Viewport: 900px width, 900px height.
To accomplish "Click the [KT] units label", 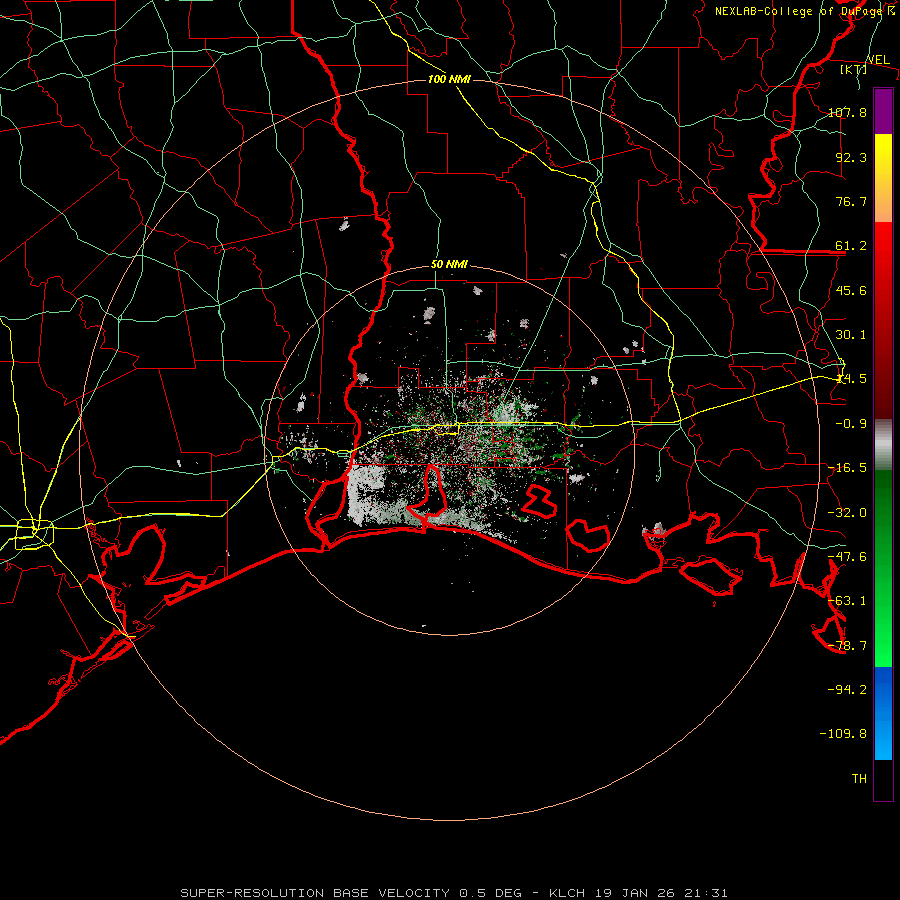I will 853,69.
